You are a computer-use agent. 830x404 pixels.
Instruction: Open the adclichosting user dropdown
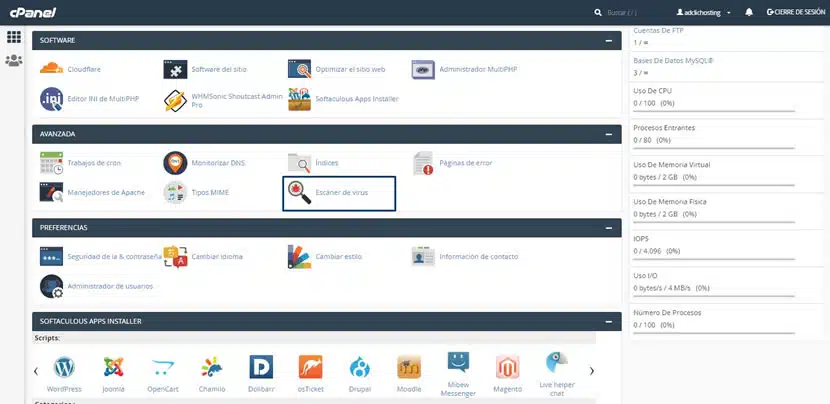pyautogui.click(x=703, y=12)
